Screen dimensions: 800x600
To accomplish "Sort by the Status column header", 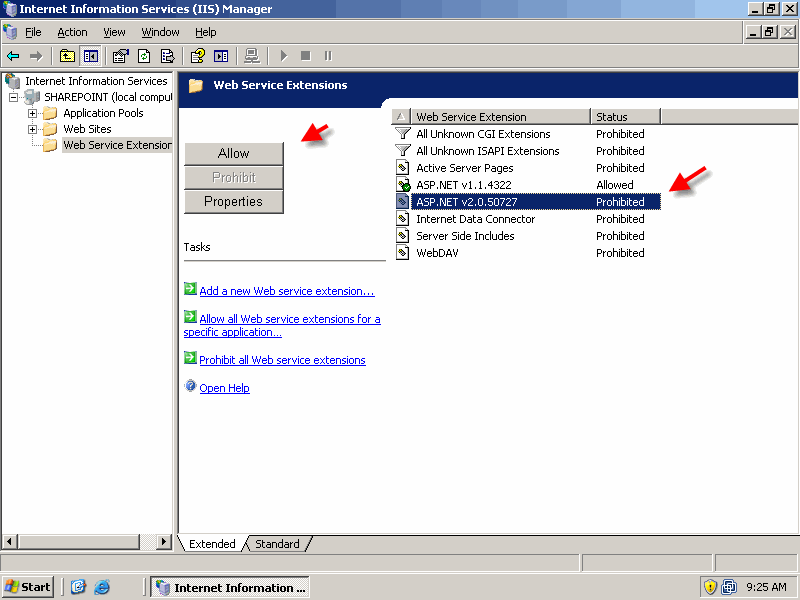I will click(626, 117).
